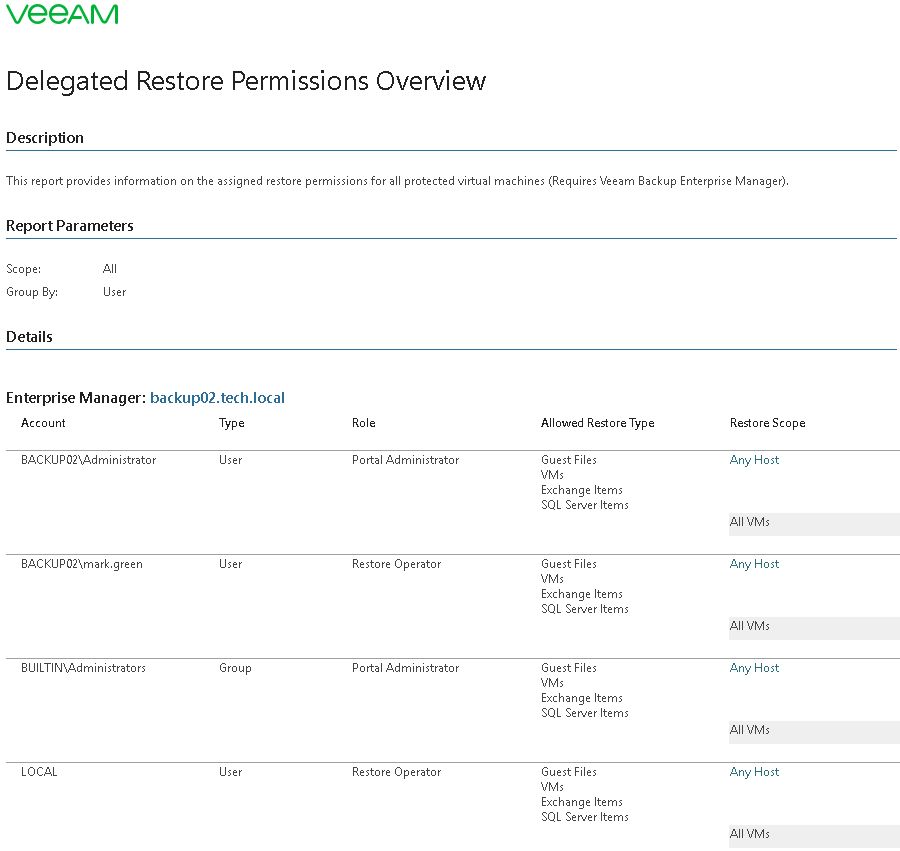Image resolution: width=900 pixels, height=851 pixels.
Task: Click the Scope value All
Action: click(110, 269)
